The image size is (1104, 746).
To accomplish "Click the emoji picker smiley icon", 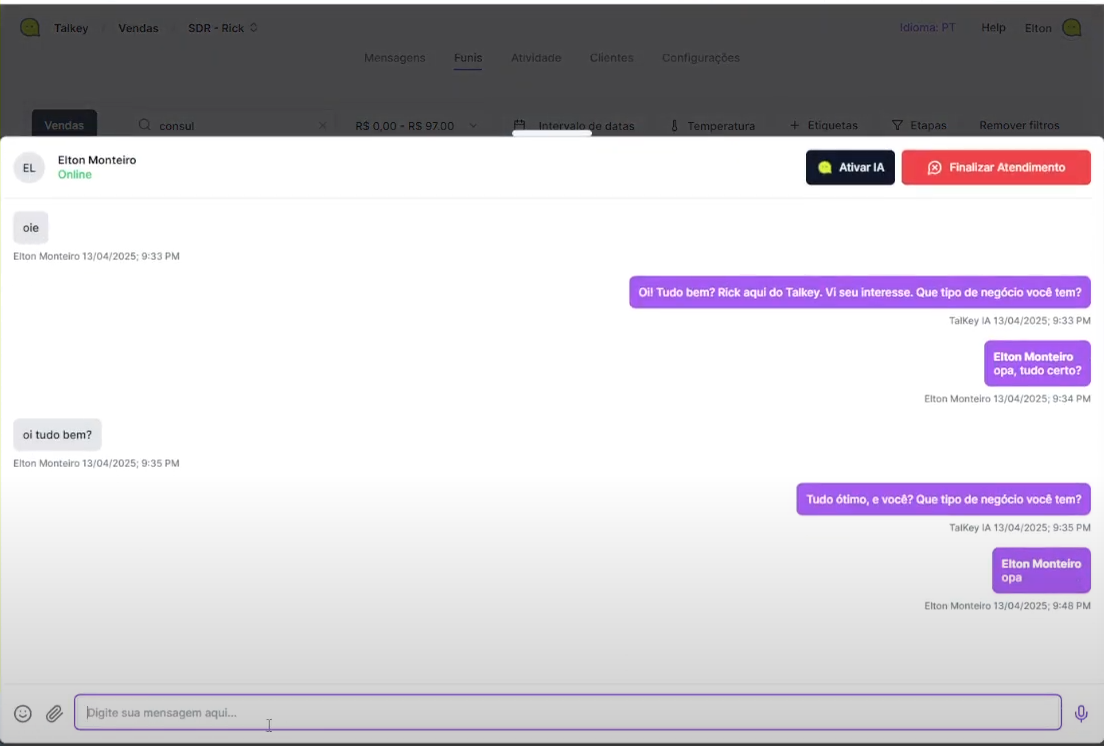I will tap(23, 713).
